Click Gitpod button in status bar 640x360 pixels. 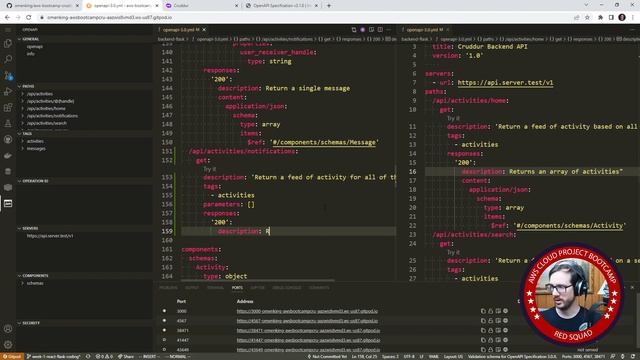click(x=12, y=356)
